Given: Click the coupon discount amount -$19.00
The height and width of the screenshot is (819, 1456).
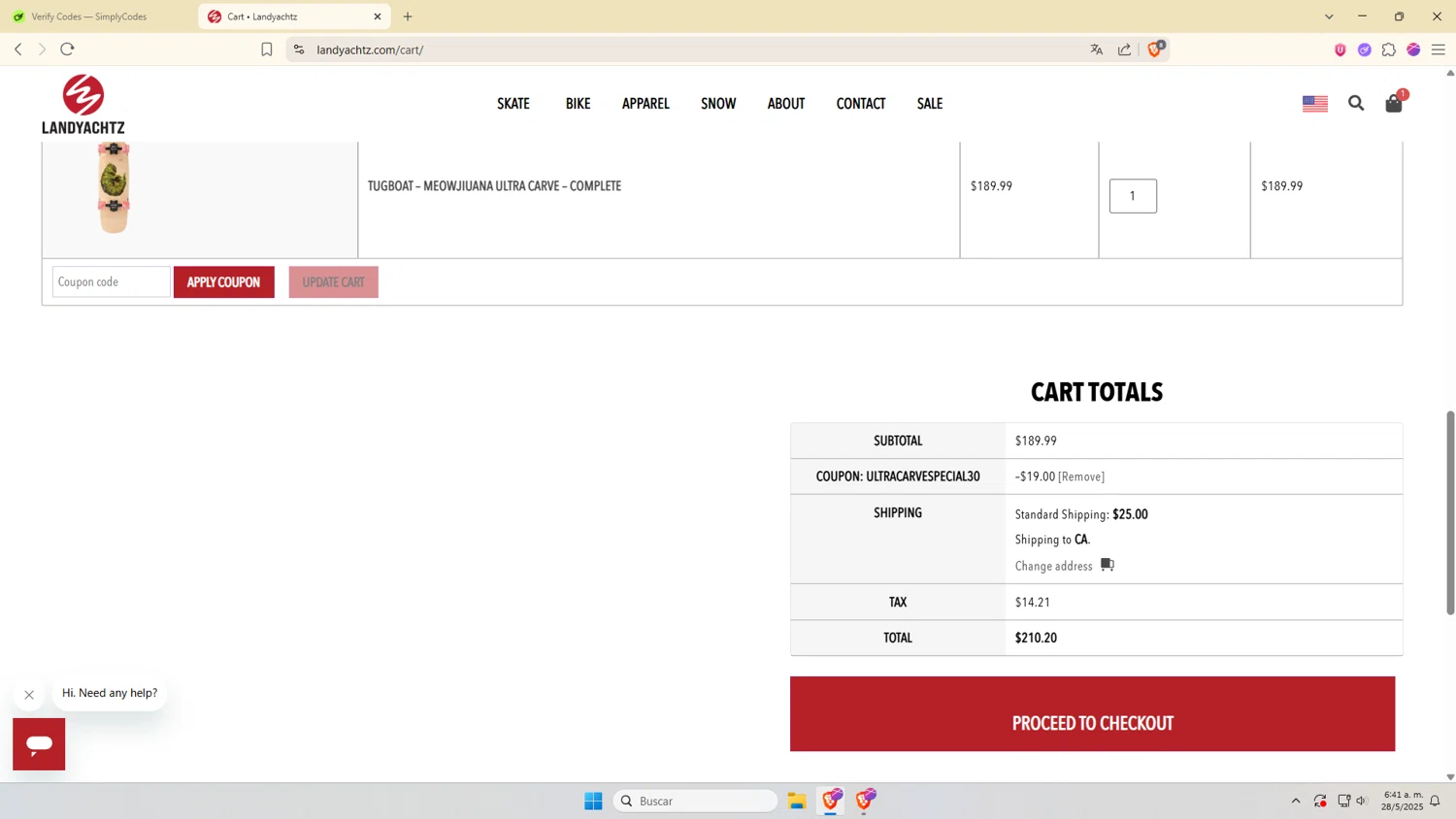Looking at the screenshot, I should [x=1035, y=476].
